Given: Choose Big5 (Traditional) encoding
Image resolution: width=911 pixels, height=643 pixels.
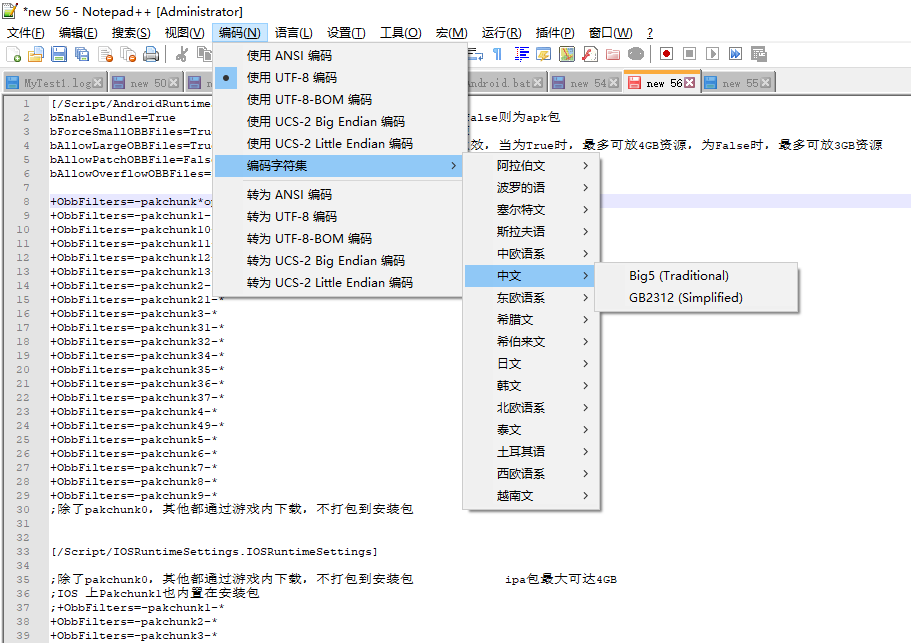Looking at the screenshot, I should pyautogui.click(x=696, y=276).
